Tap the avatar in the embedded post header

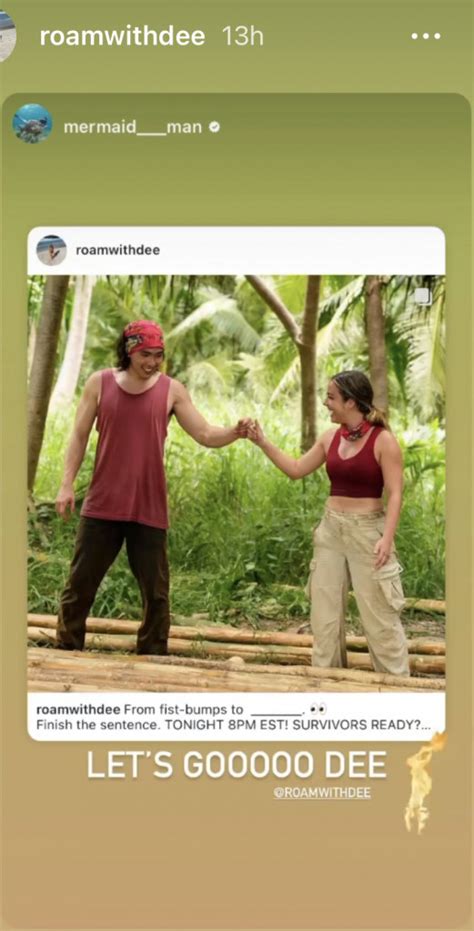[x=52, y=250]
